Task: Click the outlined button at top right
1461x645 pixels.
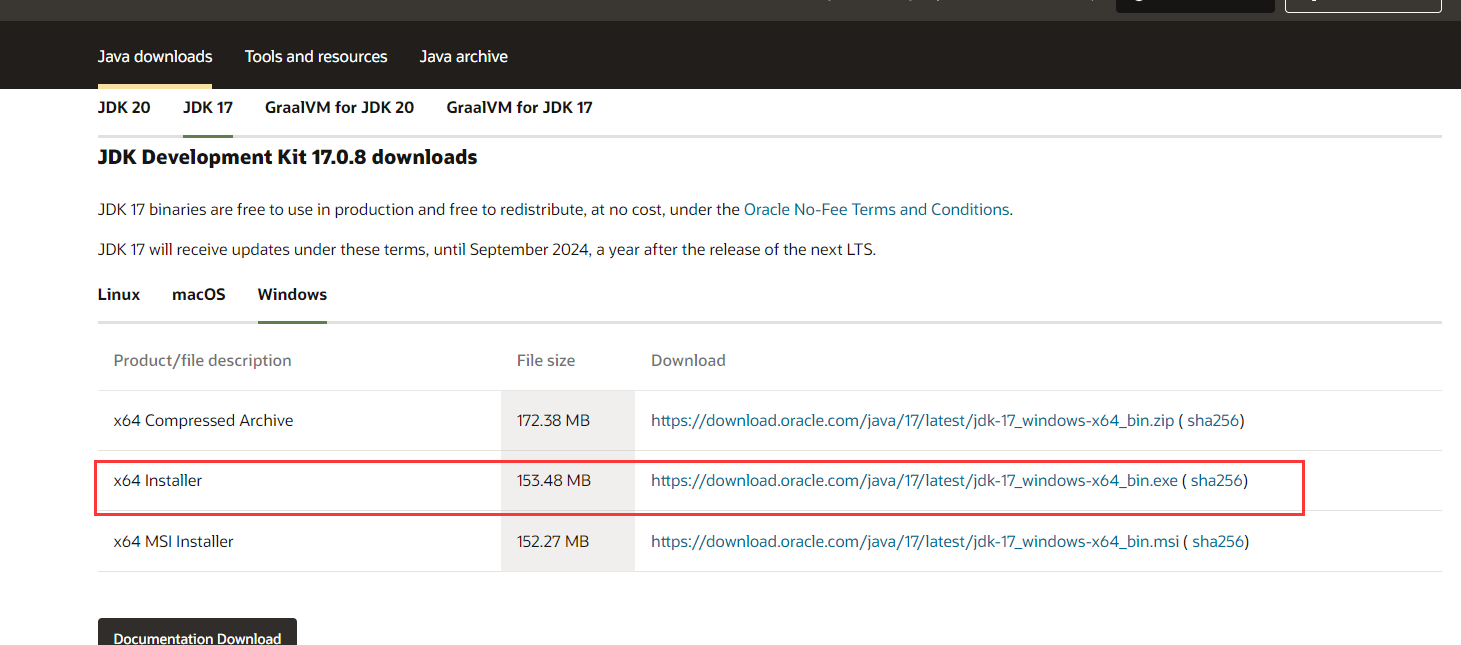Action: pyautogui.click(x=1362, y=5)
